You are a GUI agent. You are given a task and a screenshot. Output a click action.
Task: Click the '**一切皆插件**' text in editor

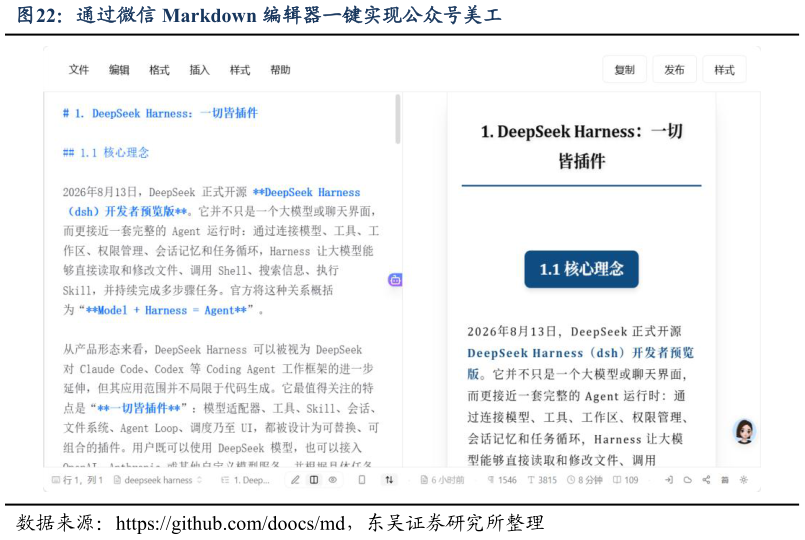[139, 408]
